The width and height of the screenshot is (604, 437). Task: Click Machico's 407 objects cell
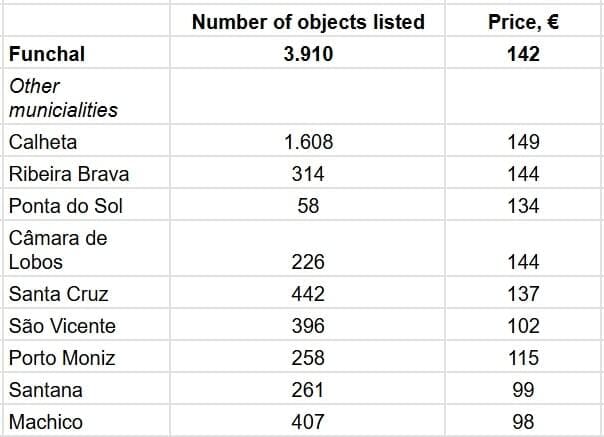click(x=308, y=422)
